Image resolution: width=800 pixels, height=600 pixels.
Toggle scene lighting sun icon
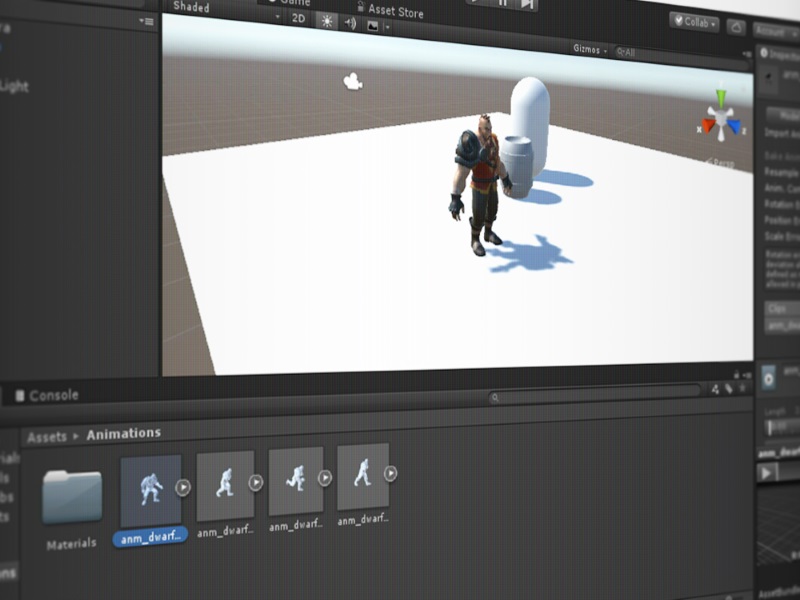(x=327, y=21)
